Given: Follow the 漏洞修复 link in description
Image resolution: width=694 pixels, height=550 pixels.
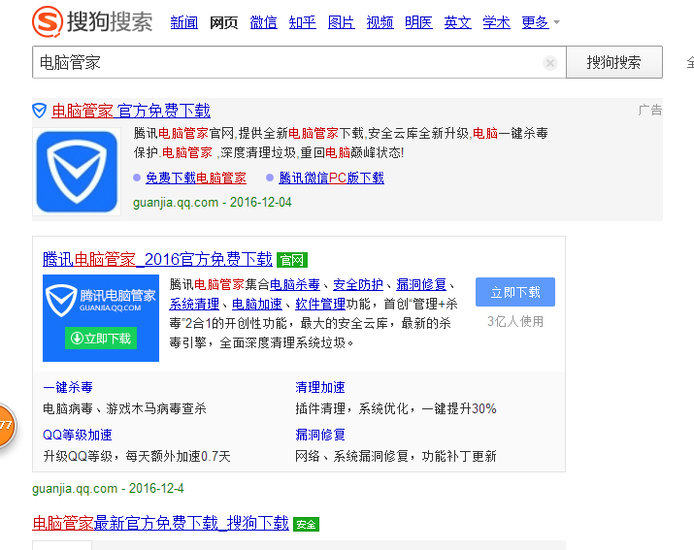Looking at the screenshot, I should coord(421,285).
